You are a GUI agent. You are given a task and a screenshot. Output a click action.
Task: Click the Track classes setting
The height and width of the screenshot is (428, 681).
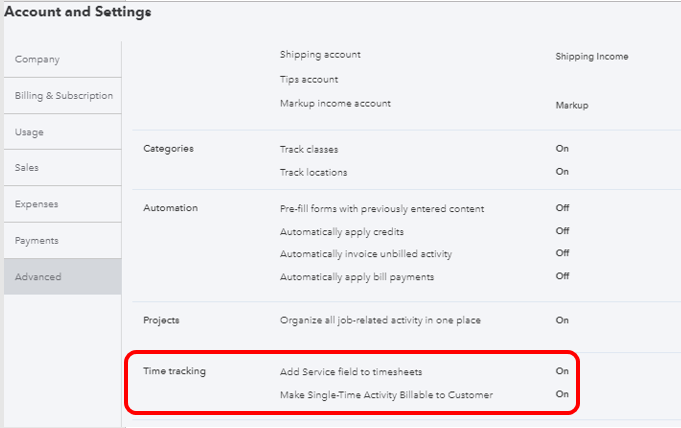point(309,149)
